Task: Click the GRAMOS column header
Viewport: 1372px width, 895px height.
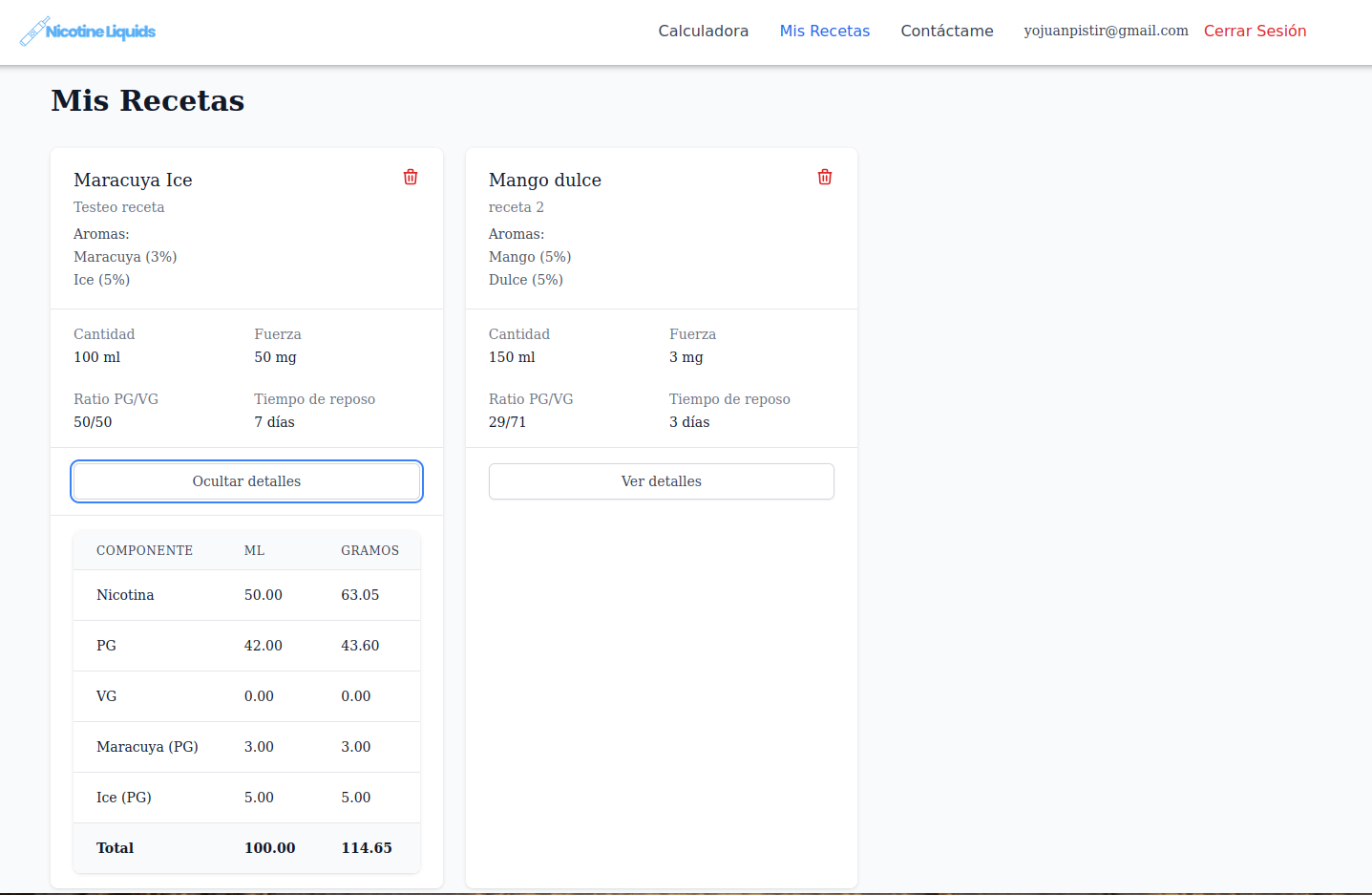Action: [x=370, y=550]
